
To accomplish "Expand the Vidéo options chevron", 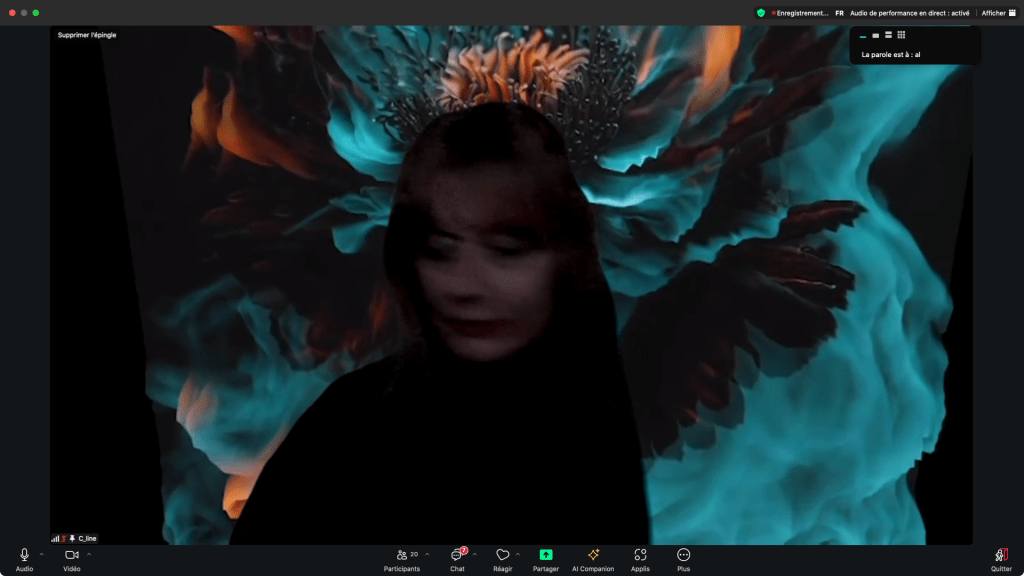I will click(x=89, y=554).
